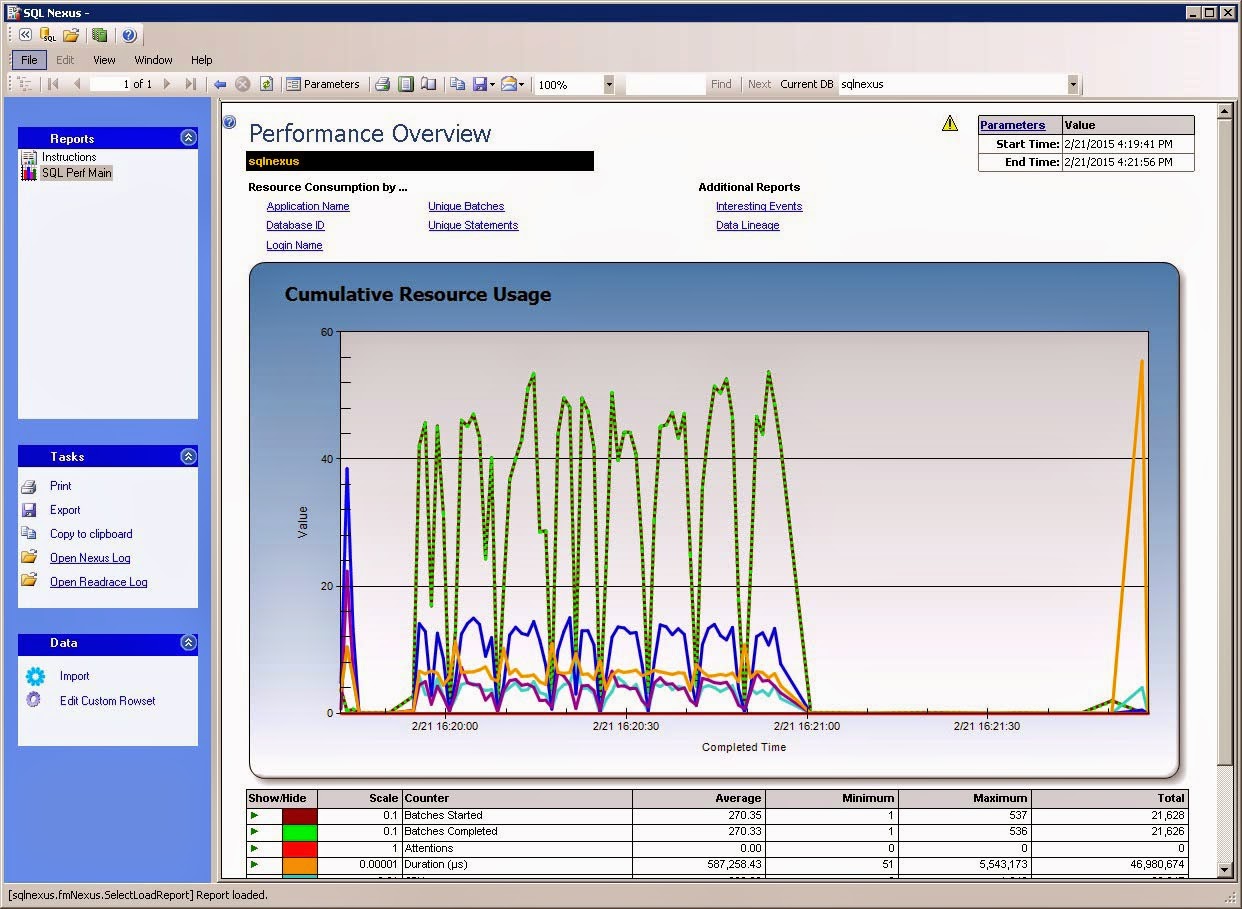Go to next report page
Screen dimensions: 1242x909
point(167,84)
